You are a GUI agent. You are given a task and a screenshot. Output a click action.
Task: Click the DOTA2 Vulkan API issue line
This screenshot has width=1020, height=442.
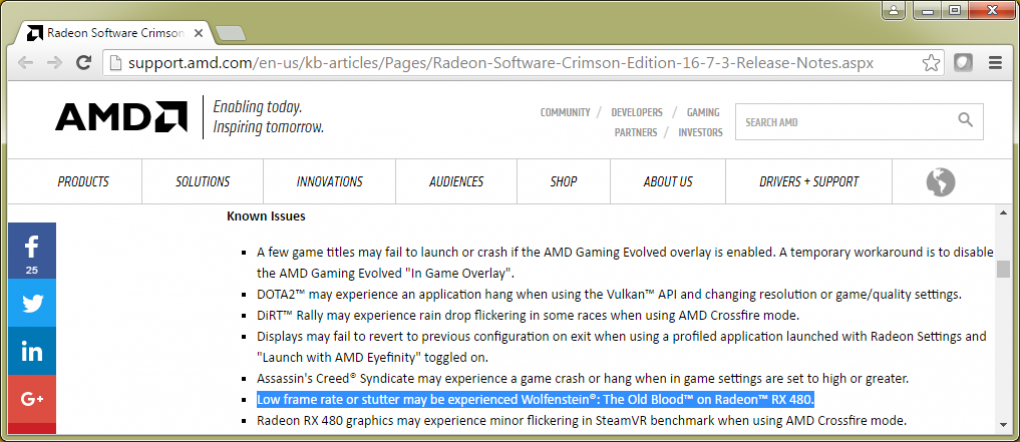pyautogui.click(x=609, y=294)
